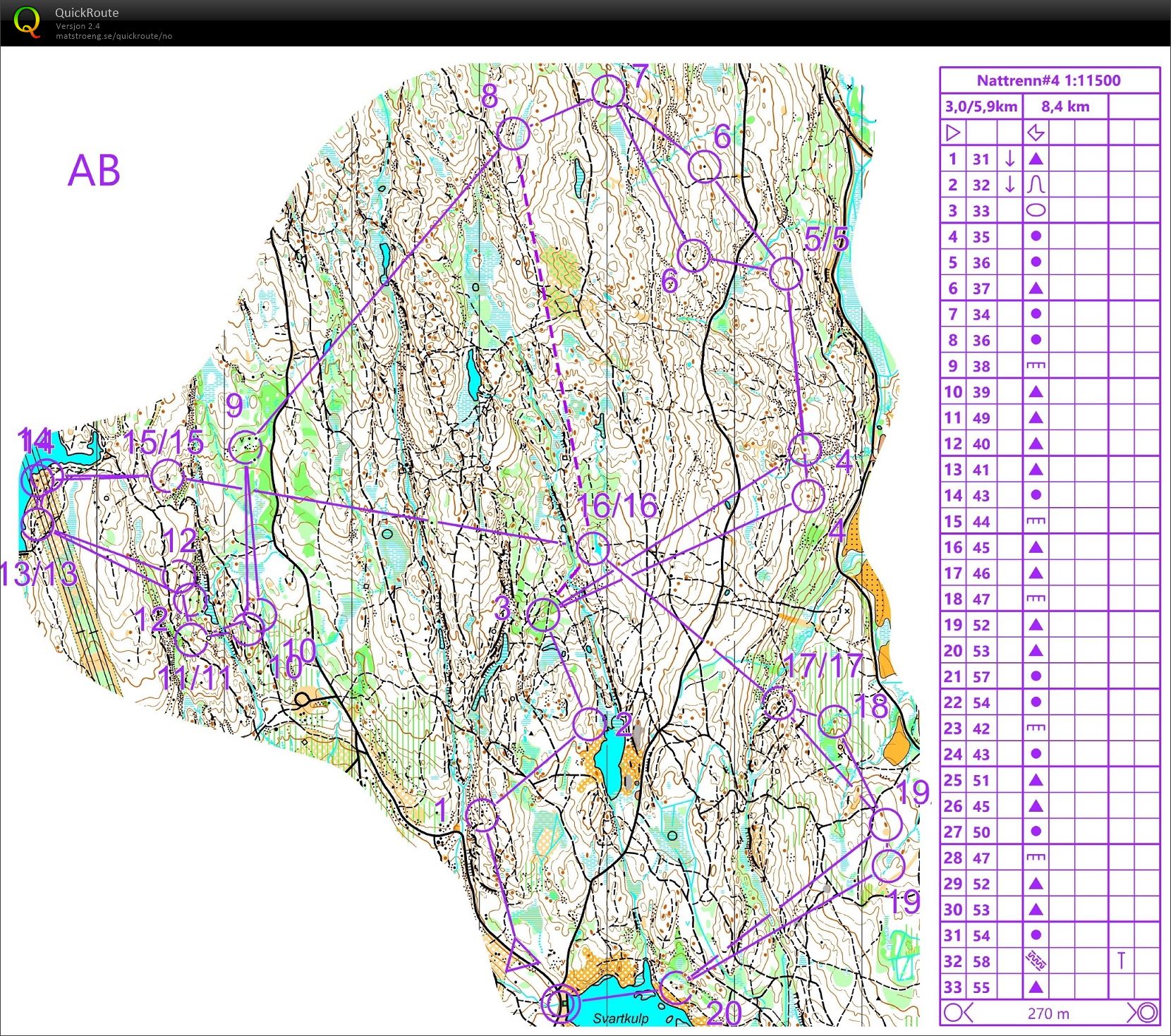Click the start triangle on the map
The width and height of the screenshot is (1171, 1036).
521,956
